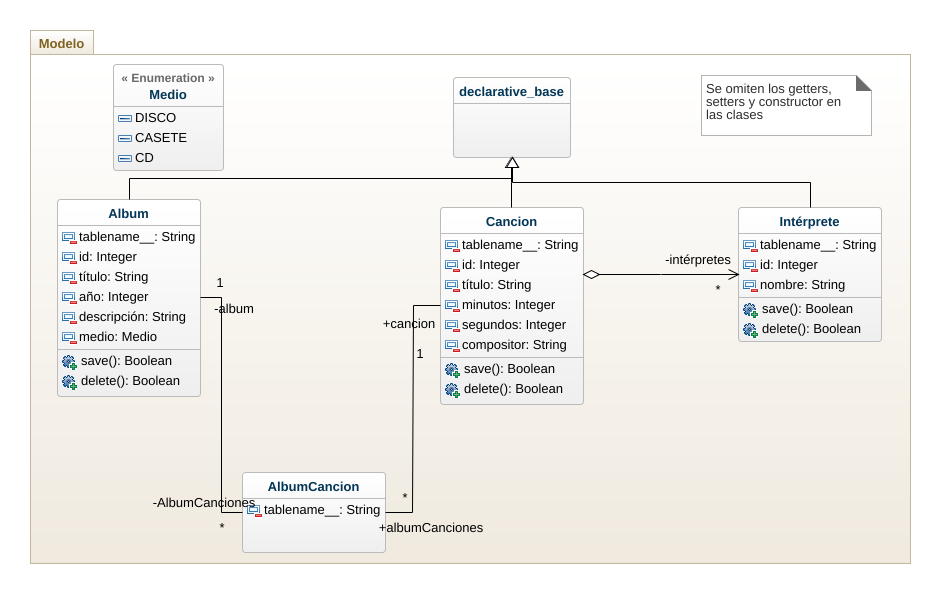Click the aggregation diamond next to Cancion
The image size is (940, 593).
coord(591,274)
